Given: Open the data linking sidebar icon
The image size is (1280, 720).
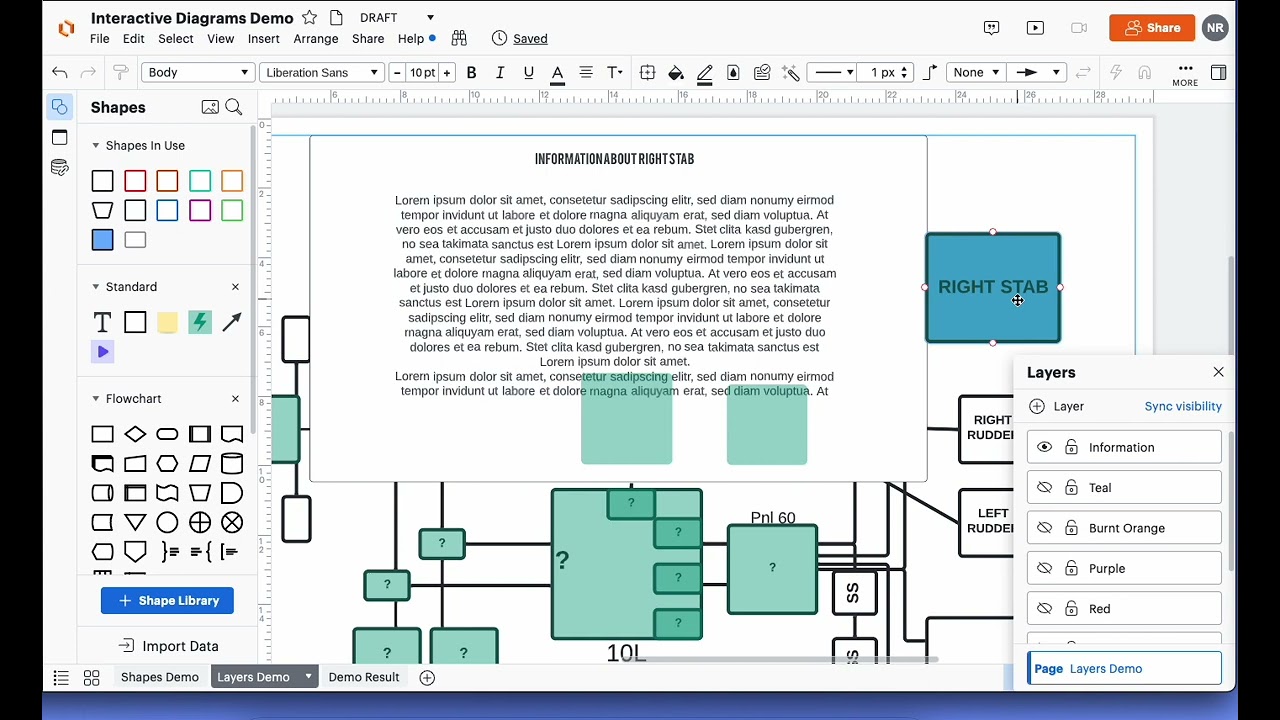Looking at the screenshot, I should [60, 167].
